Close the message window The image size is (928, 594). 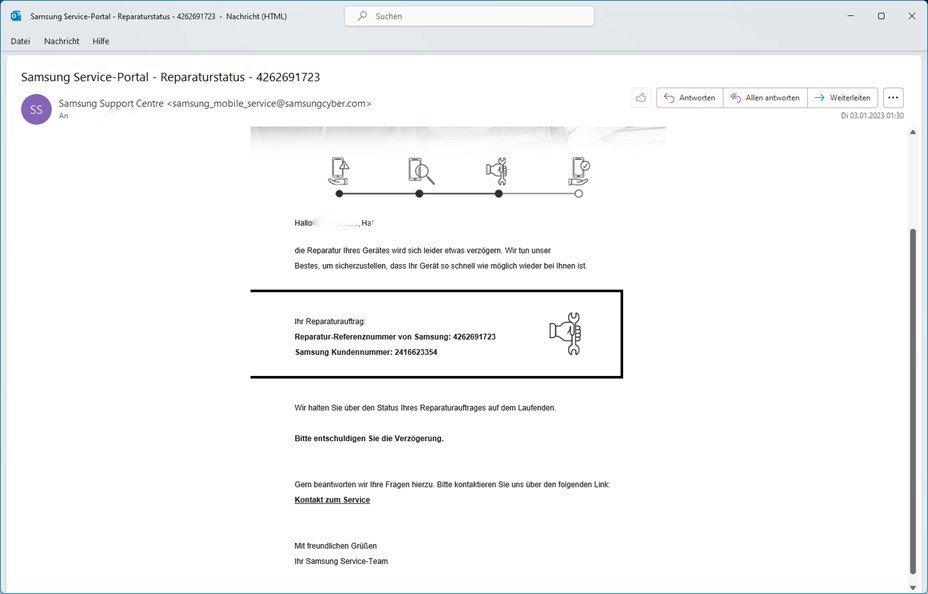[911, 16]
